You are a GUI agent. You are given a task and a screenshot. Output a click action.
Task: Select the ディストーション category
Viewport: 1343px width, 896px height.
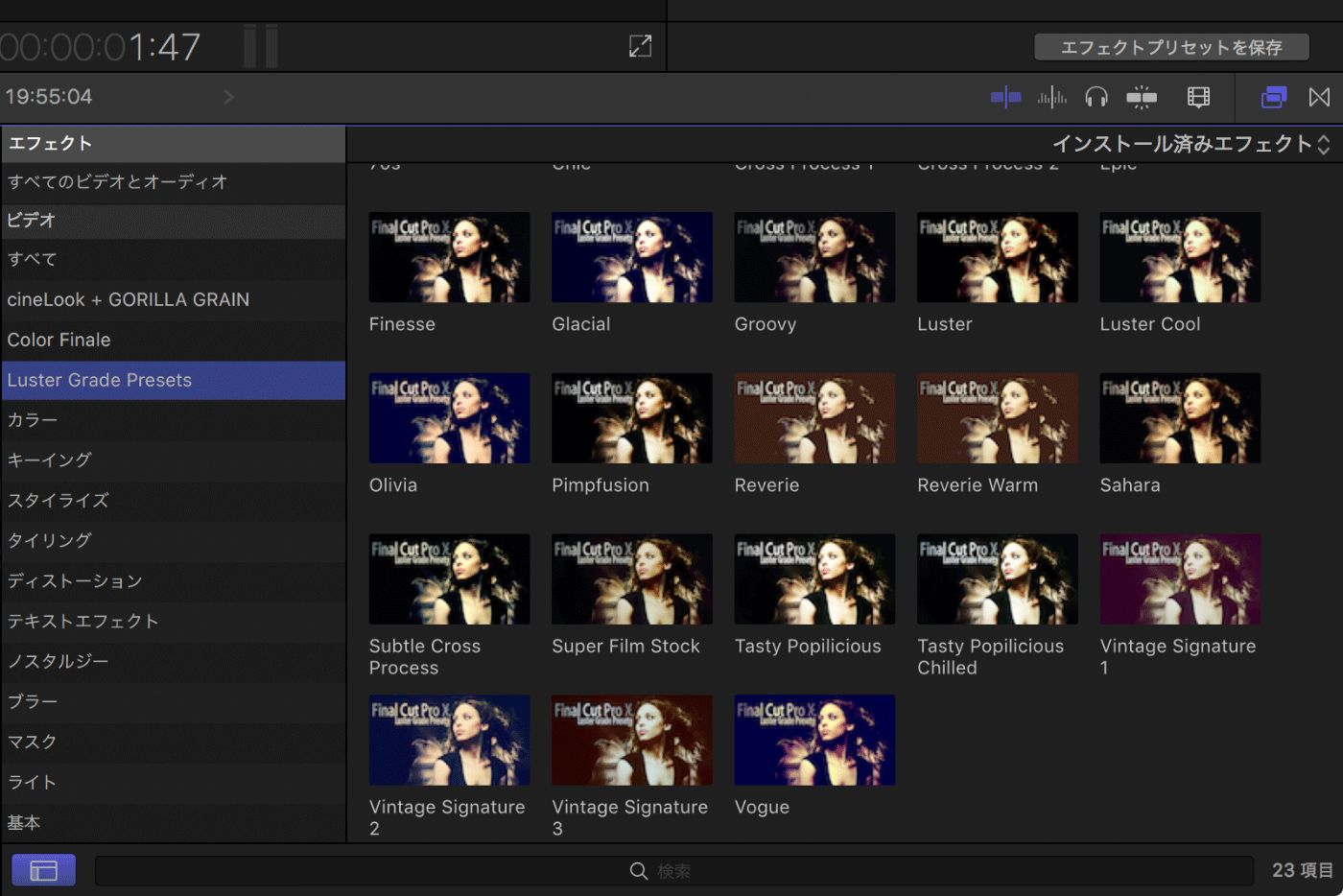[x=173, y=581]
